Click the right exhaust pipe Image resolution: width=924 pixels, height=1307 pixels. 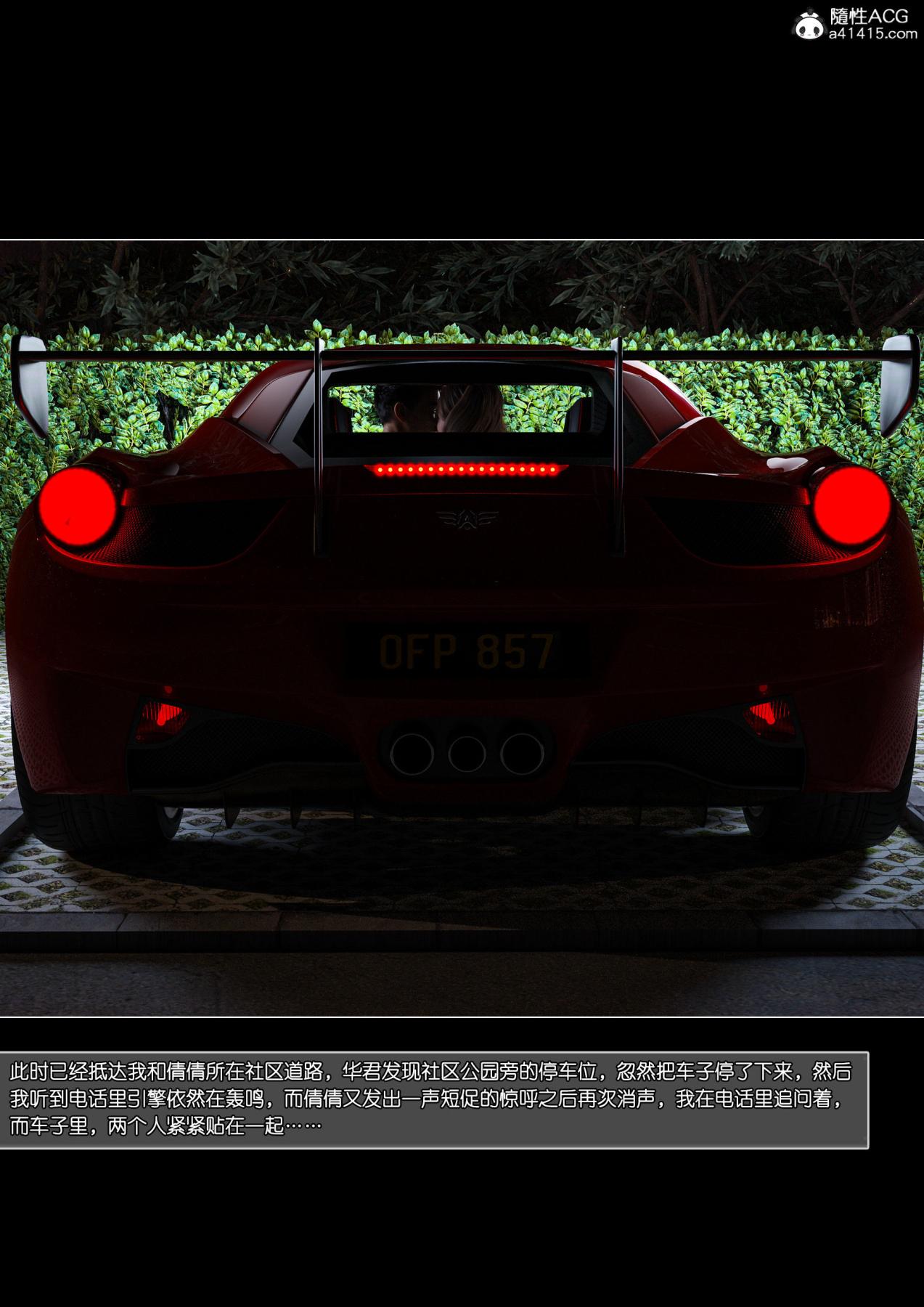pos(521,754)
